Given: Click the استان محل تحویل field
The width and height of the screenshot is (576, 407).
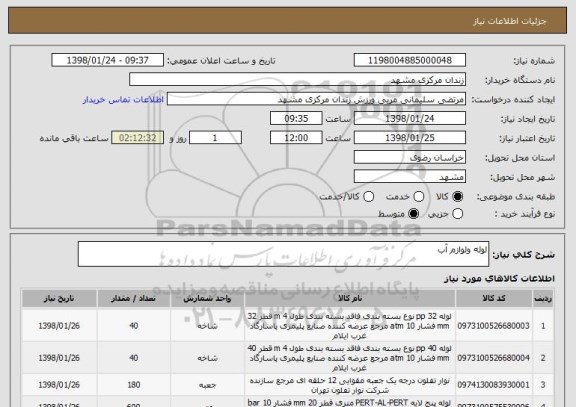Looking at the screenshot, I should coord(410,158).
